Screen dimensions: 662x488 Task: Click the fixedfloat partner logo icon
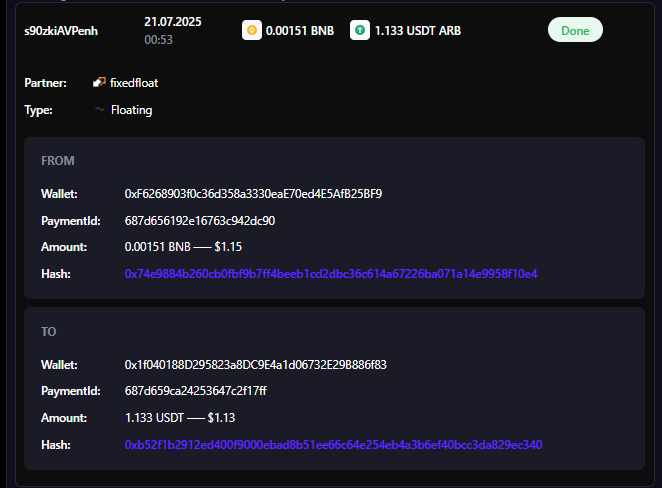point(99,83)
